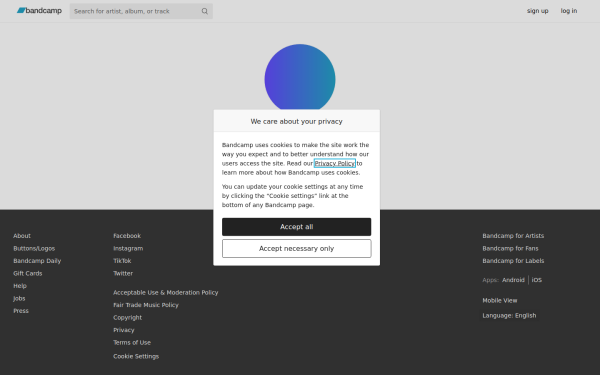The width and height of the screenshot is (600, 375).
Task: Open the About footer link
Action: [22, 236]
